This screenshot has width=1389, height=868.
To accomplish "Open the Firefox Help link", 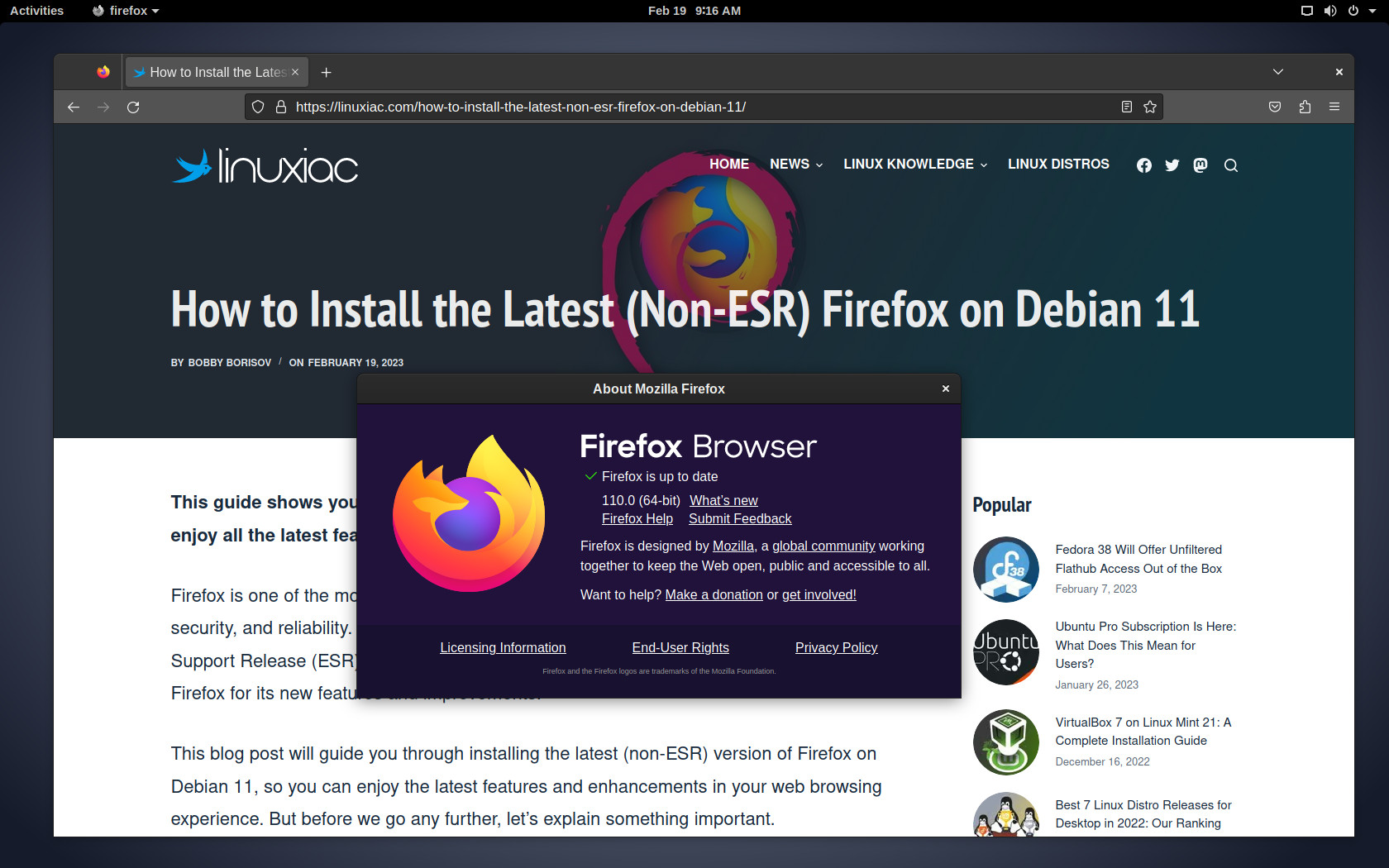I will tap(637, 519).
